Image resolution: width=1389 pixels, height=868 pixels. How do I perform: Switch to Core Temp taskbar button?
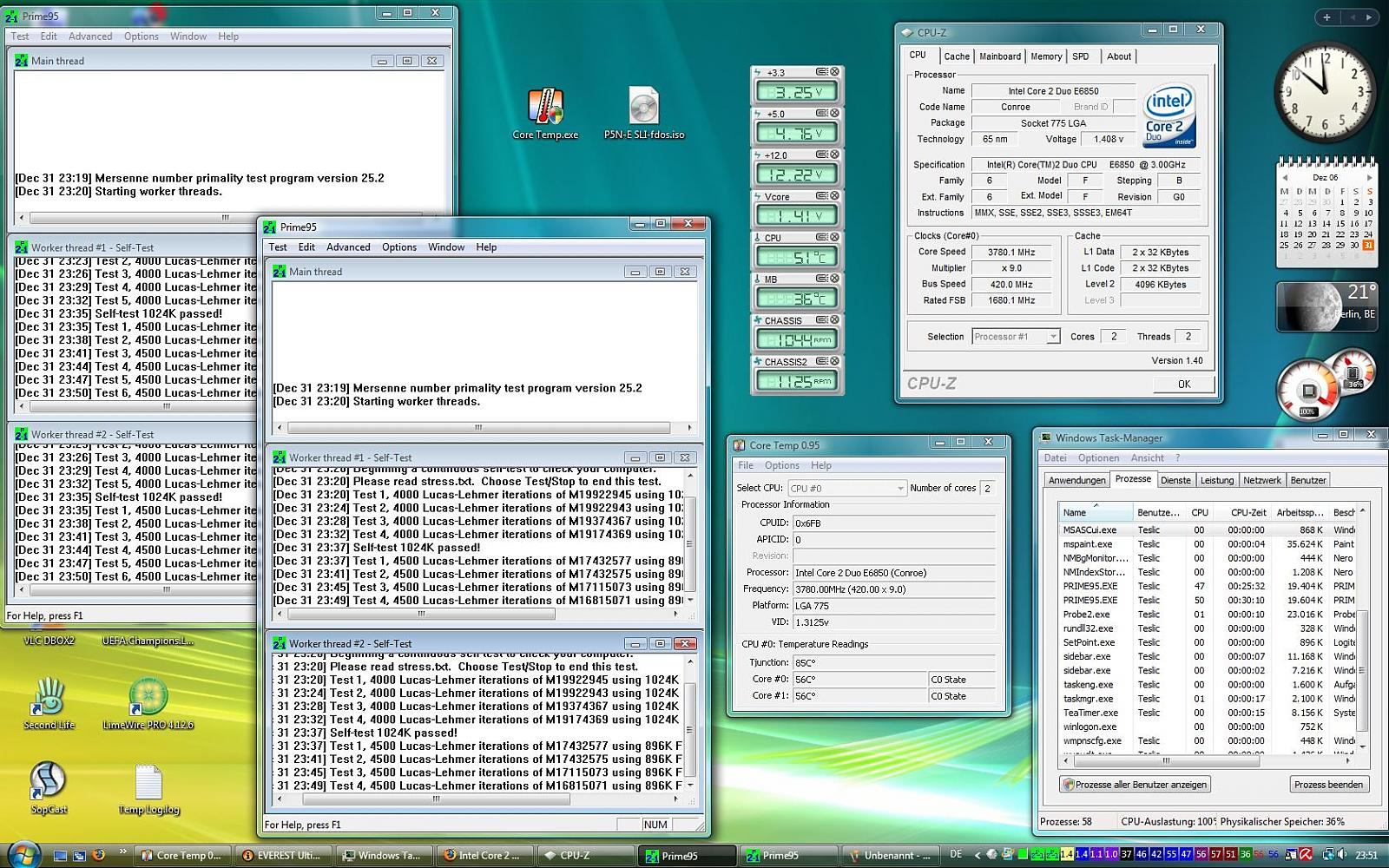pyautogui.click(x=182, y=855)
